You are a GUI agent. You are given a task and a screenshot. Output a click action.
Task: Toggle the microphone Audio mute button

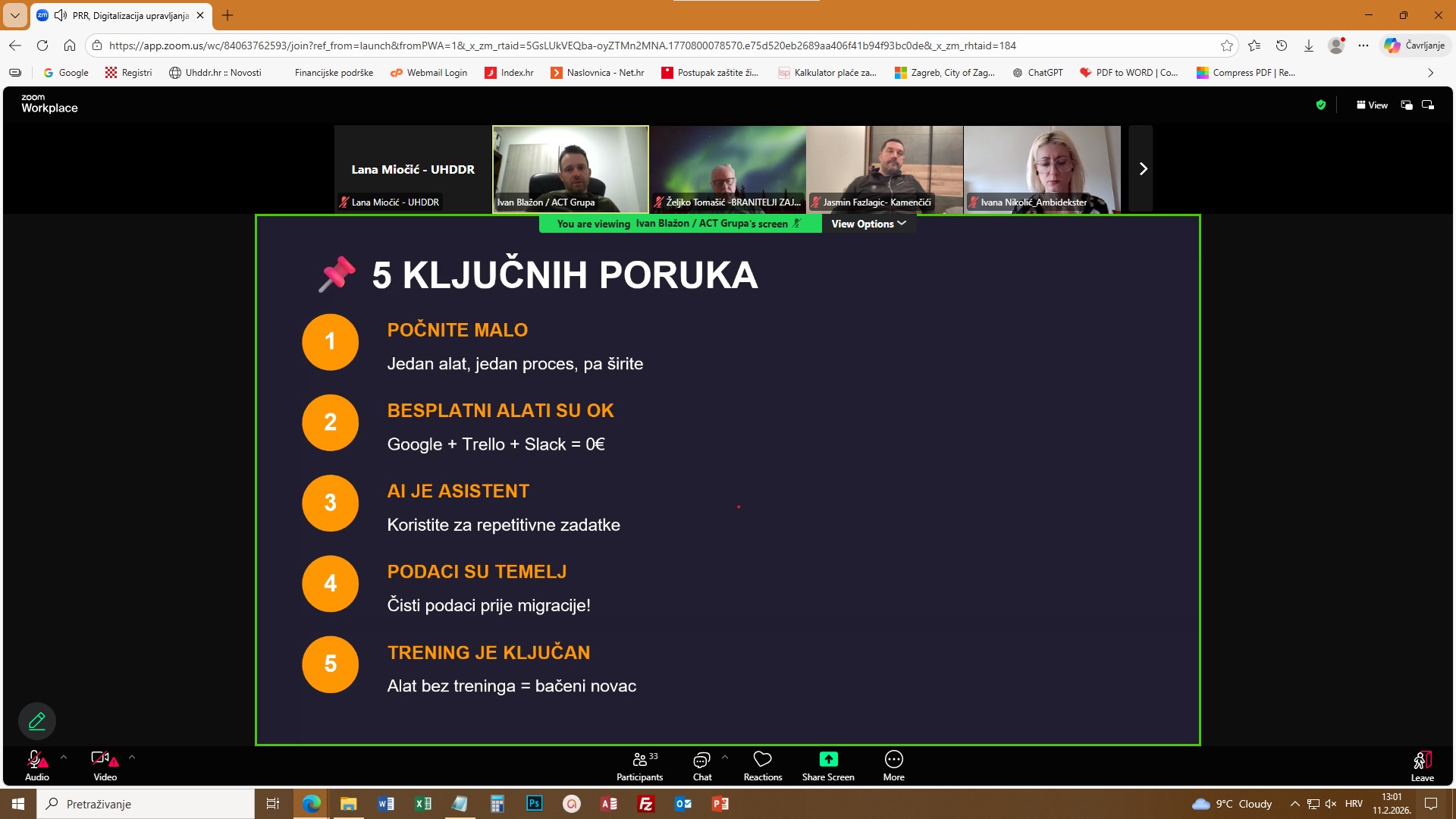tap(36, 759)
